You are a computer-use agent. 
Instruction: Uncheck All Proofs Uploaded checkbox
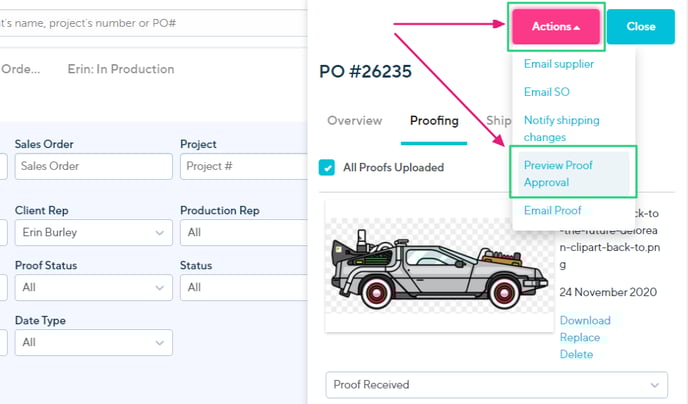327,167
